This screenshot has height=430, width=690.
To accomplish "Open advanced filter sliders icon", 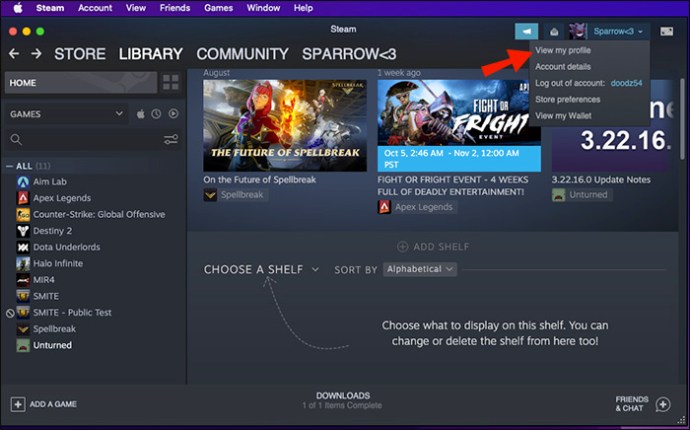I will (x=171, y=140).
